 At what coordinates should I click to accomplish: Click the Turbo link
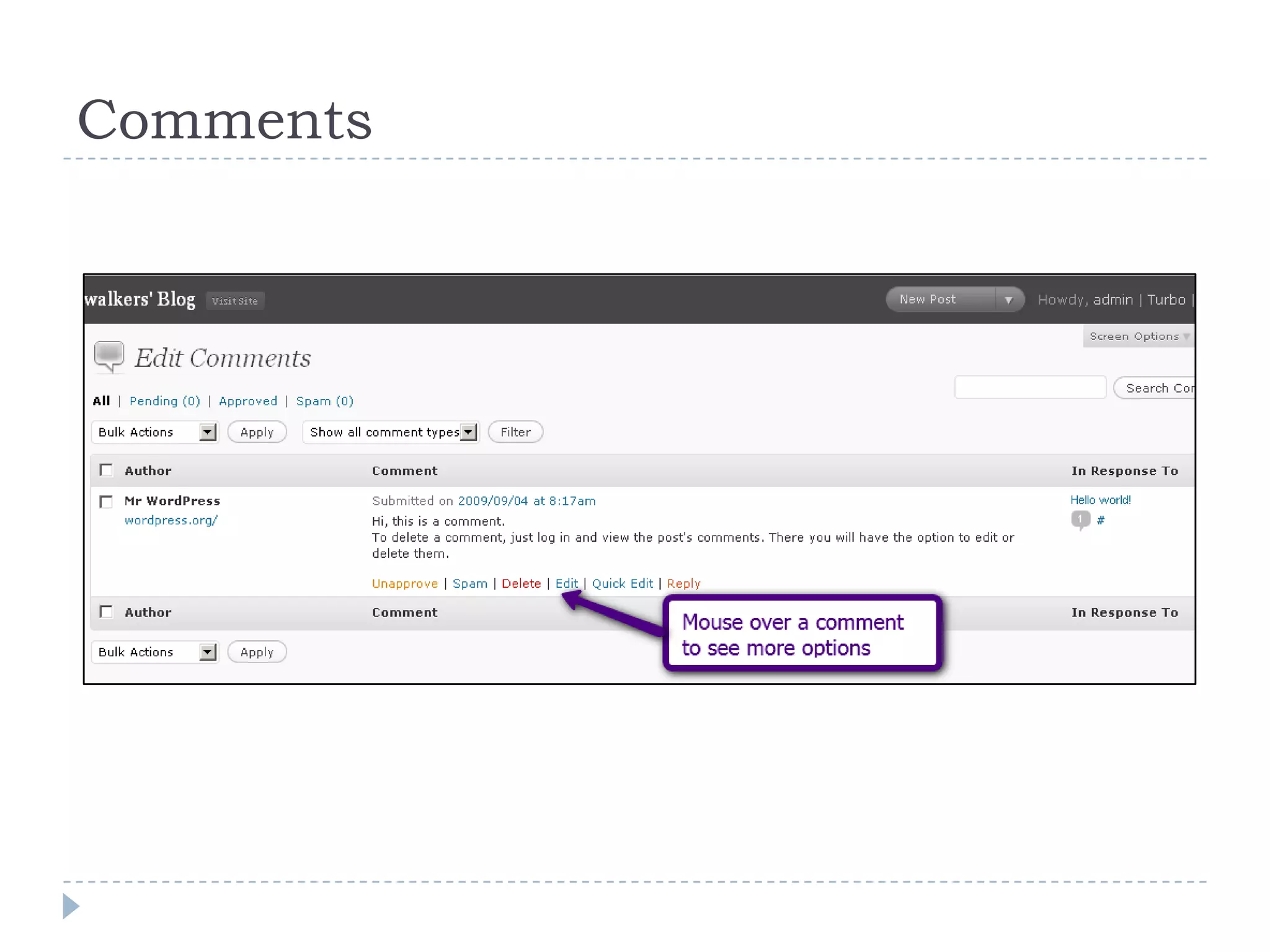click(x=1166, y=300)
